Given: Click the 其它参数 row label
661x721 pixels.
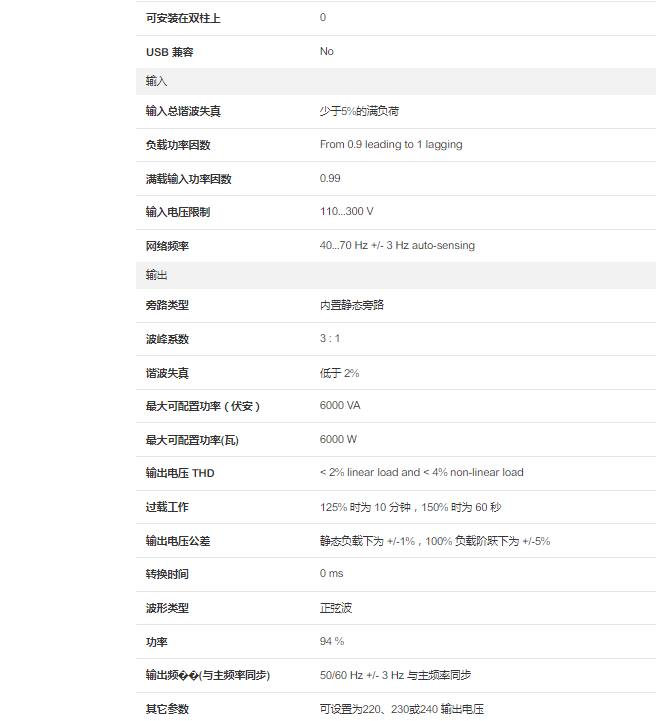Looking at the screenshot, I should tap(167, 709).
